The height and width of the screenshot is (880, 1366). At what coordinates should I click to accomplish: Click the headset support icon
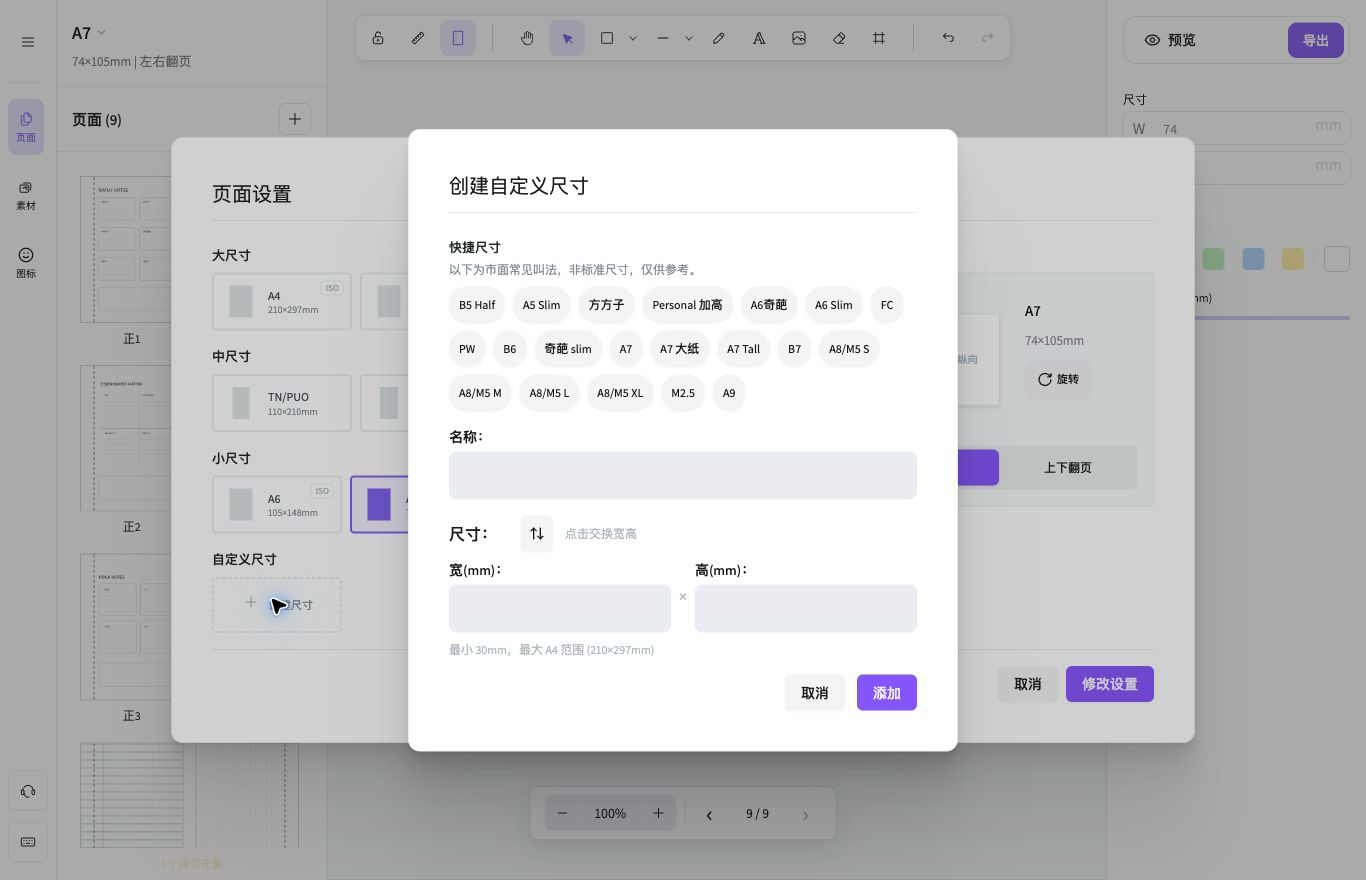(28, 791)
